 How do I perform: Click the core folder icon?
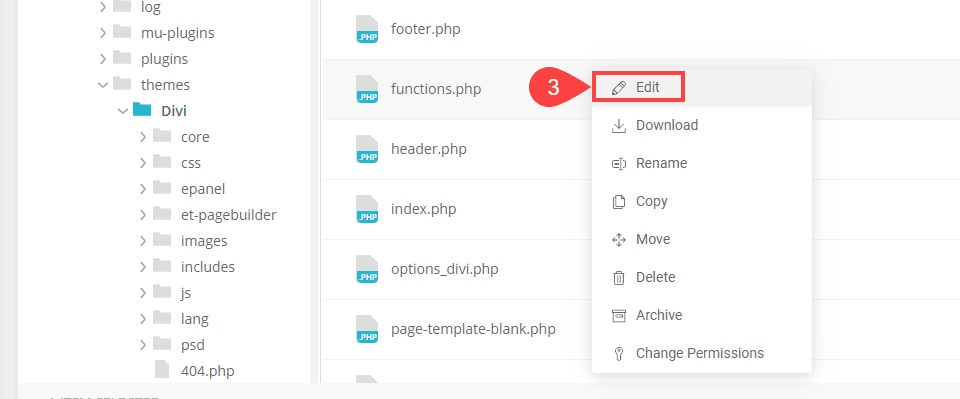162,136
